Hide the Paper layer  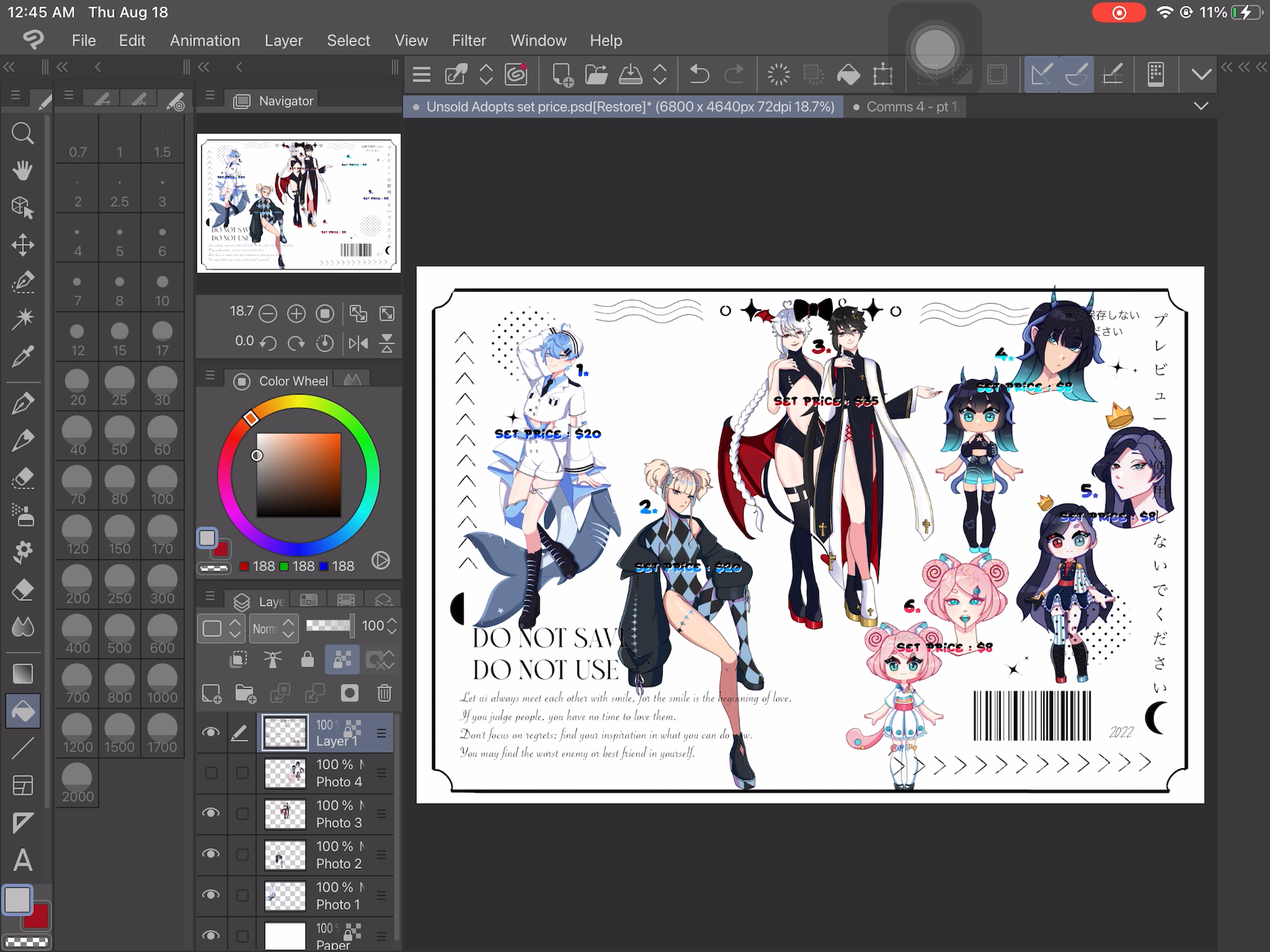coord(211,935)
